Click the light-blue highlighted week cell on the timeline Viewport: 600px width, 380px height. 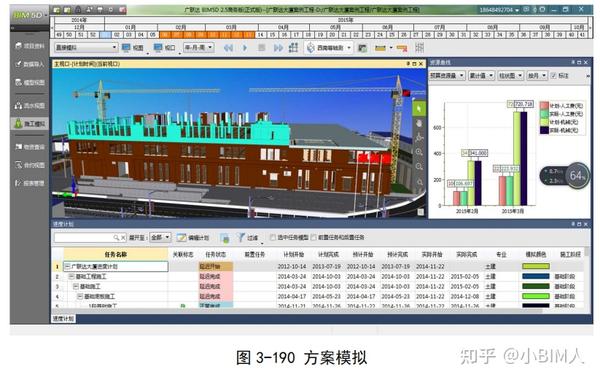pos(105,35)
